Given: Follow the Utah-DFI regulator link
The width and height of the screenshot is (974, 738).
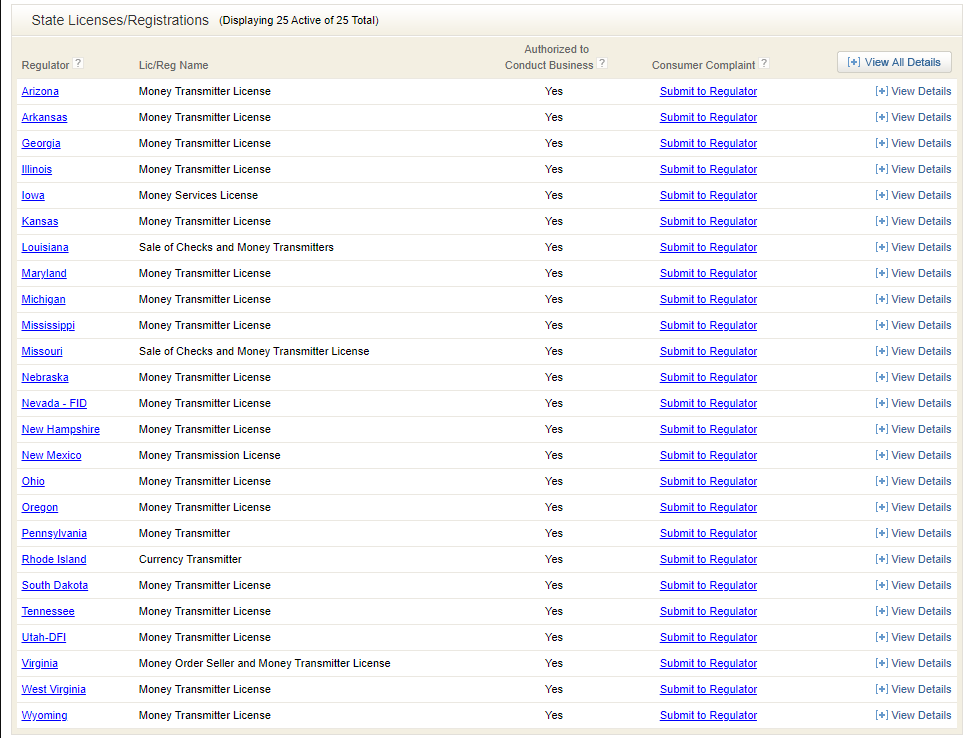Looking at the screenshot, I should pos(44,637).
